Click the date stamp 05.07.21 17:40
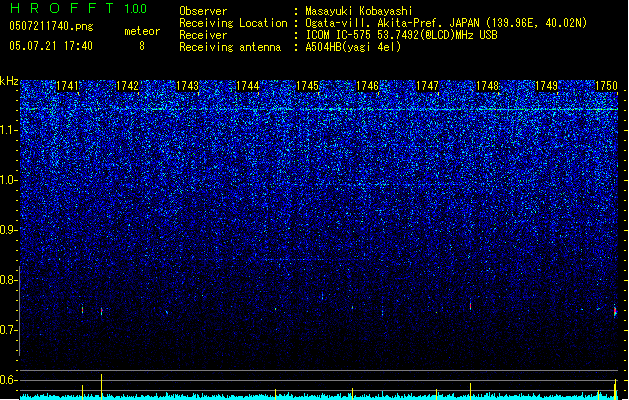629x400 pixels. tap(51, 46)
